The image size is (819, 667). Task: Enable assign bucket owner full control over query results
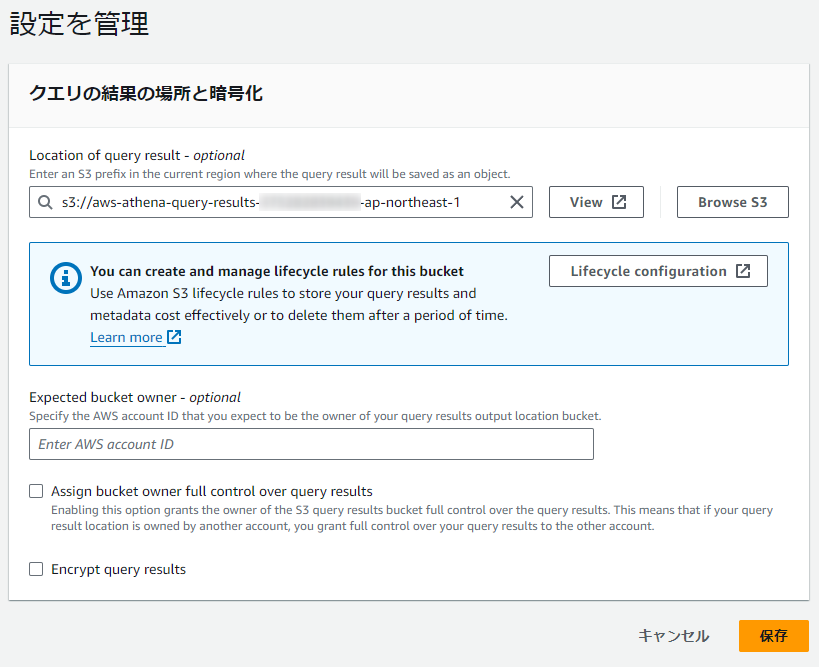pos(36,490)
